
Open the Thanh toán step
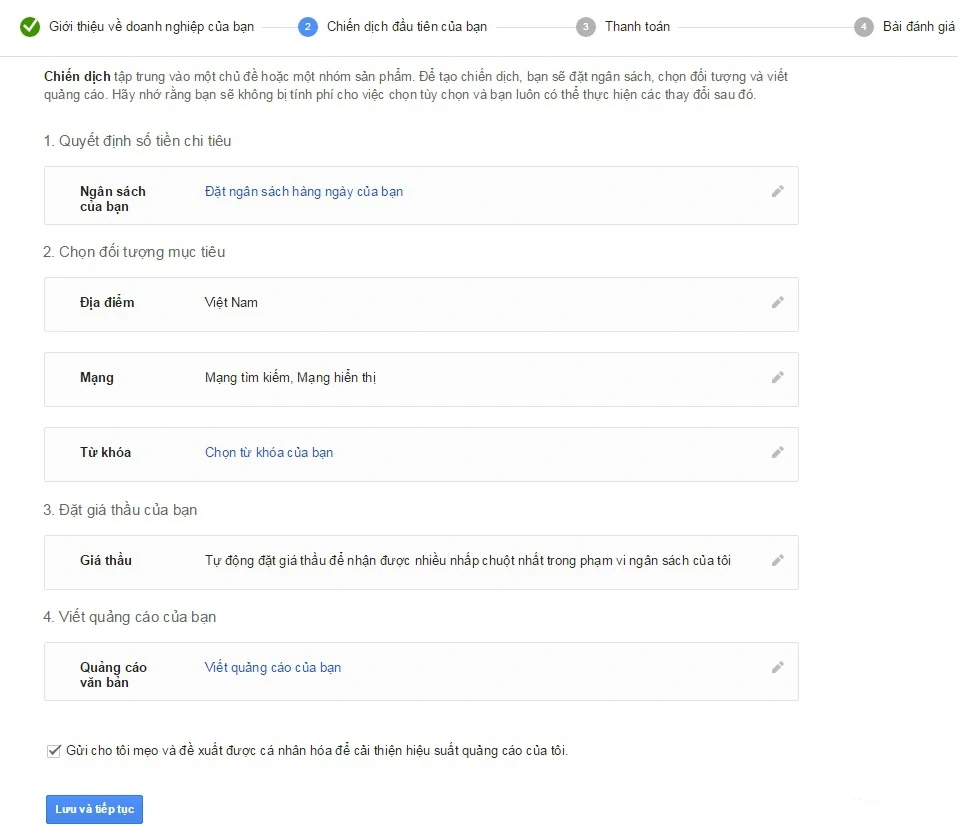tap(637, 26)
